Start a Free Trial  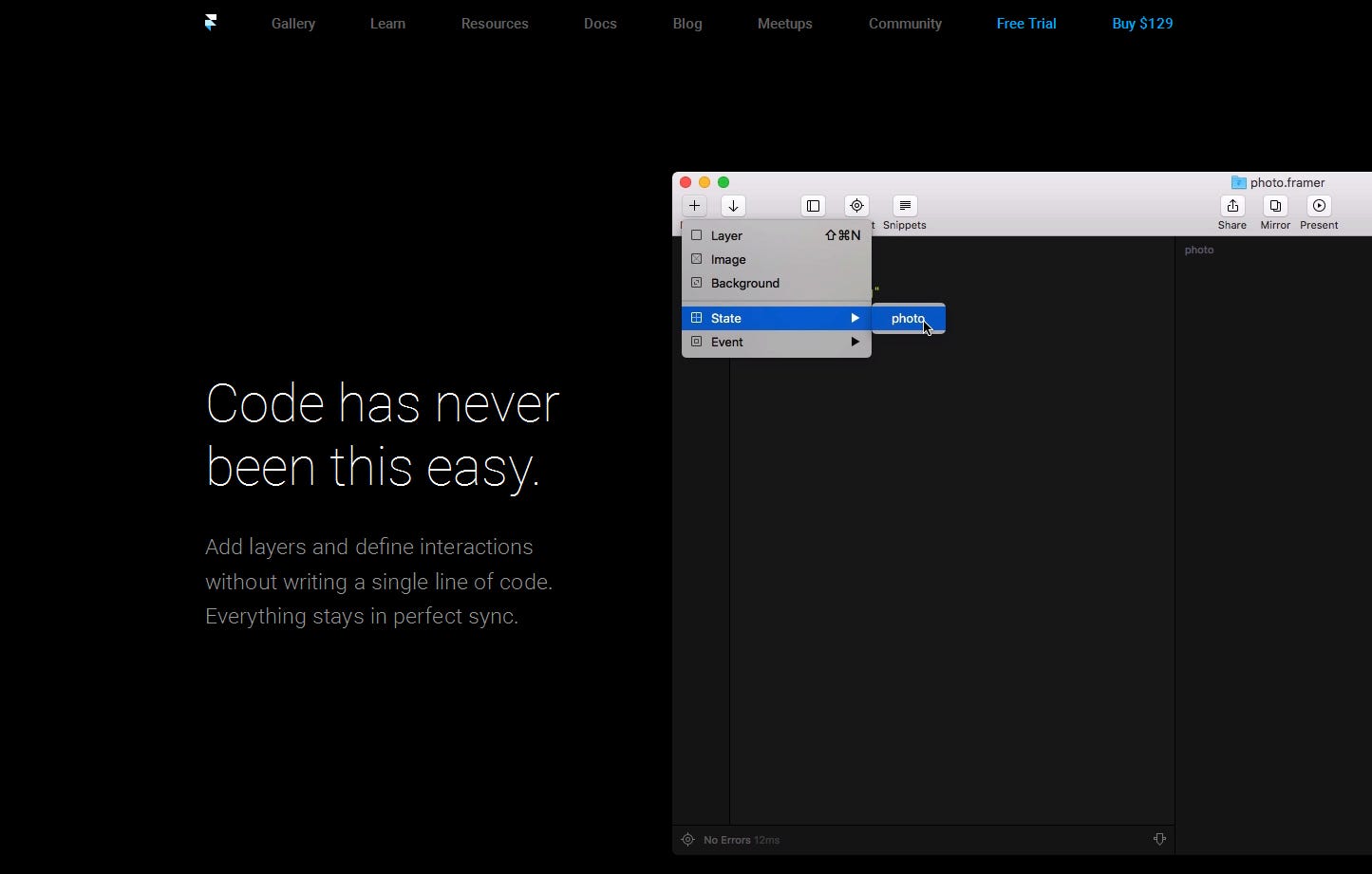tap(1026, 24)
